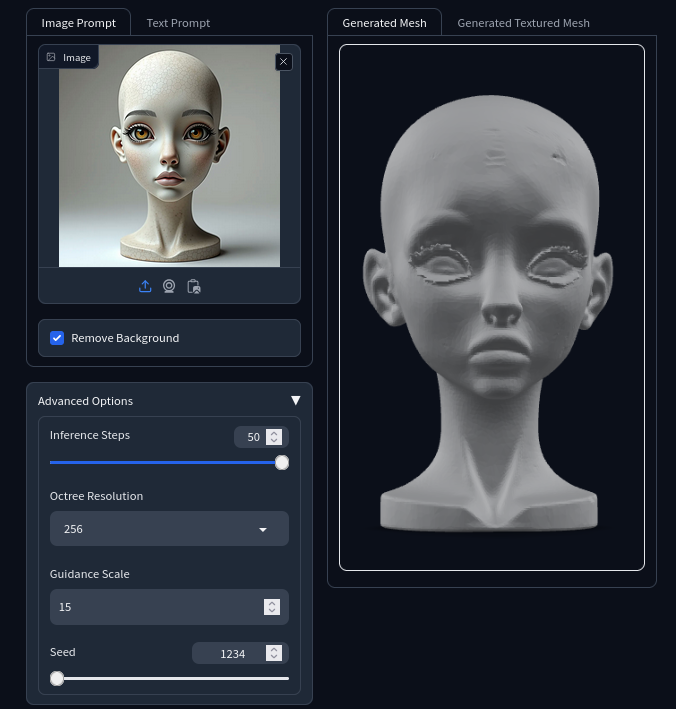Uncheck the Remove Background checkbox
The width and height of the screenshot is (676, 709).
coord(57,338)
